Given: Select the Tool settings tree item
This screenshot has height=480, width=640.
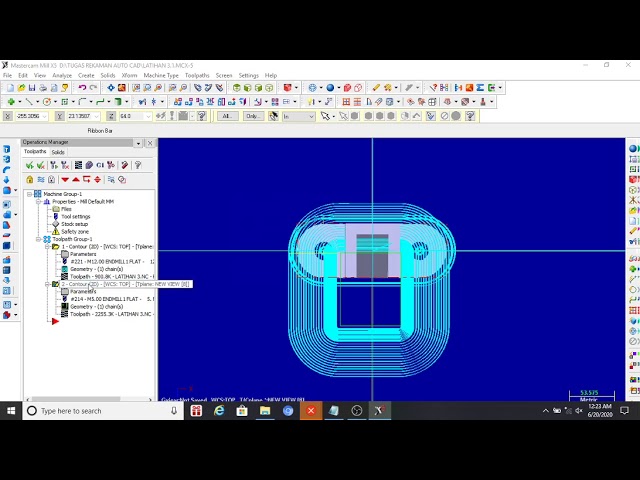Looking at the screenshot, I should (x=76, y=217).
